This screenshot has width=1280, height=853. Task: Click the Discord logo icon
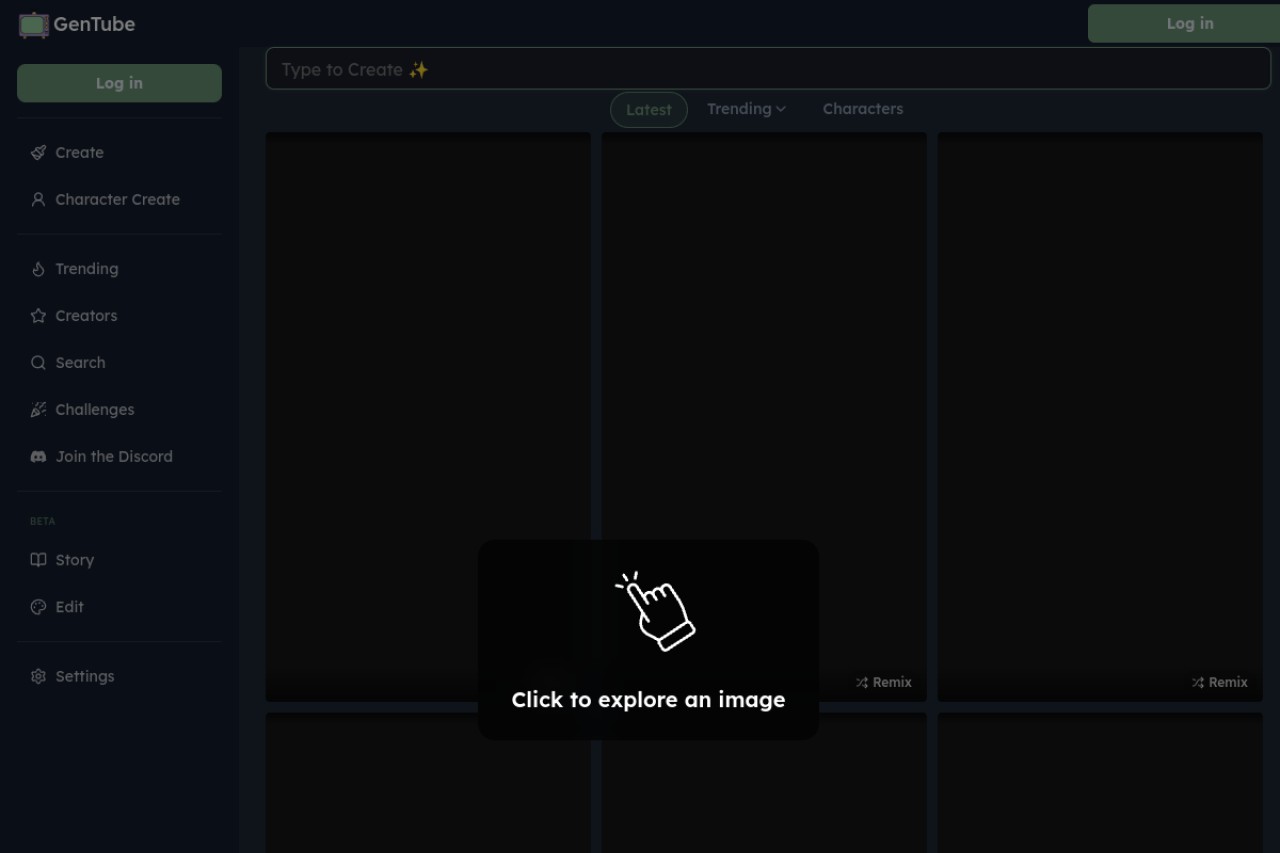[38, 457]
